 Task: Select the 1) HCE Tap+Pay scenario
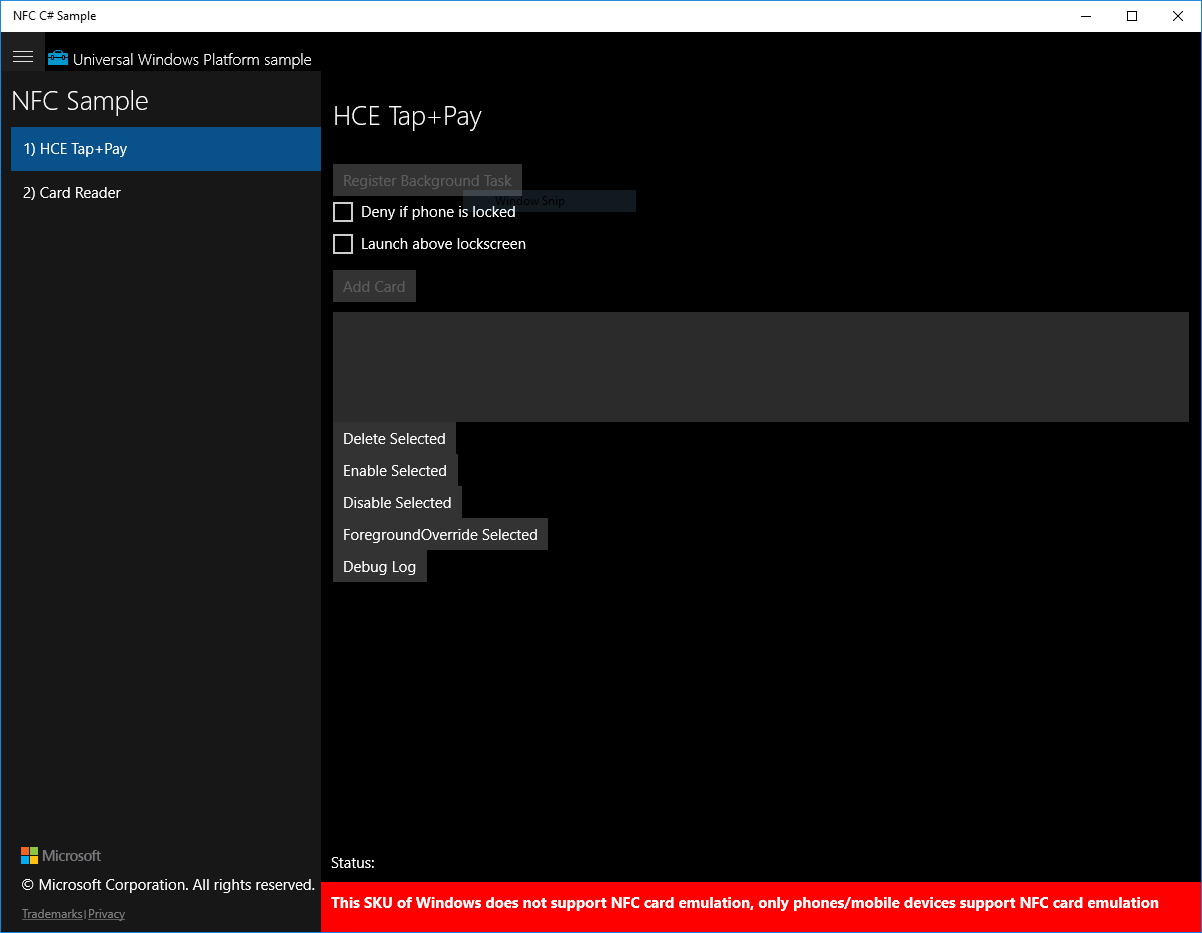pyautogui.click(x=75, y=149)
